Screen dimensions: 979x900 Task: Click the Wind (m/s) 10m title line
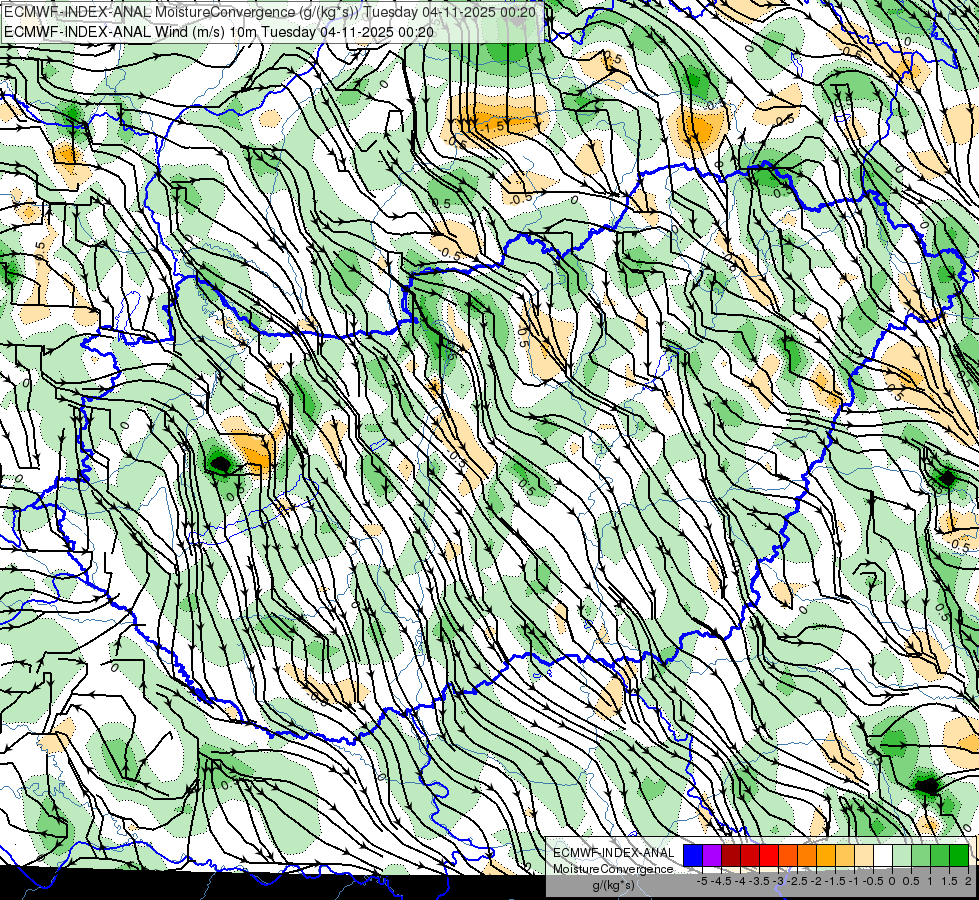tap(219, 31)
